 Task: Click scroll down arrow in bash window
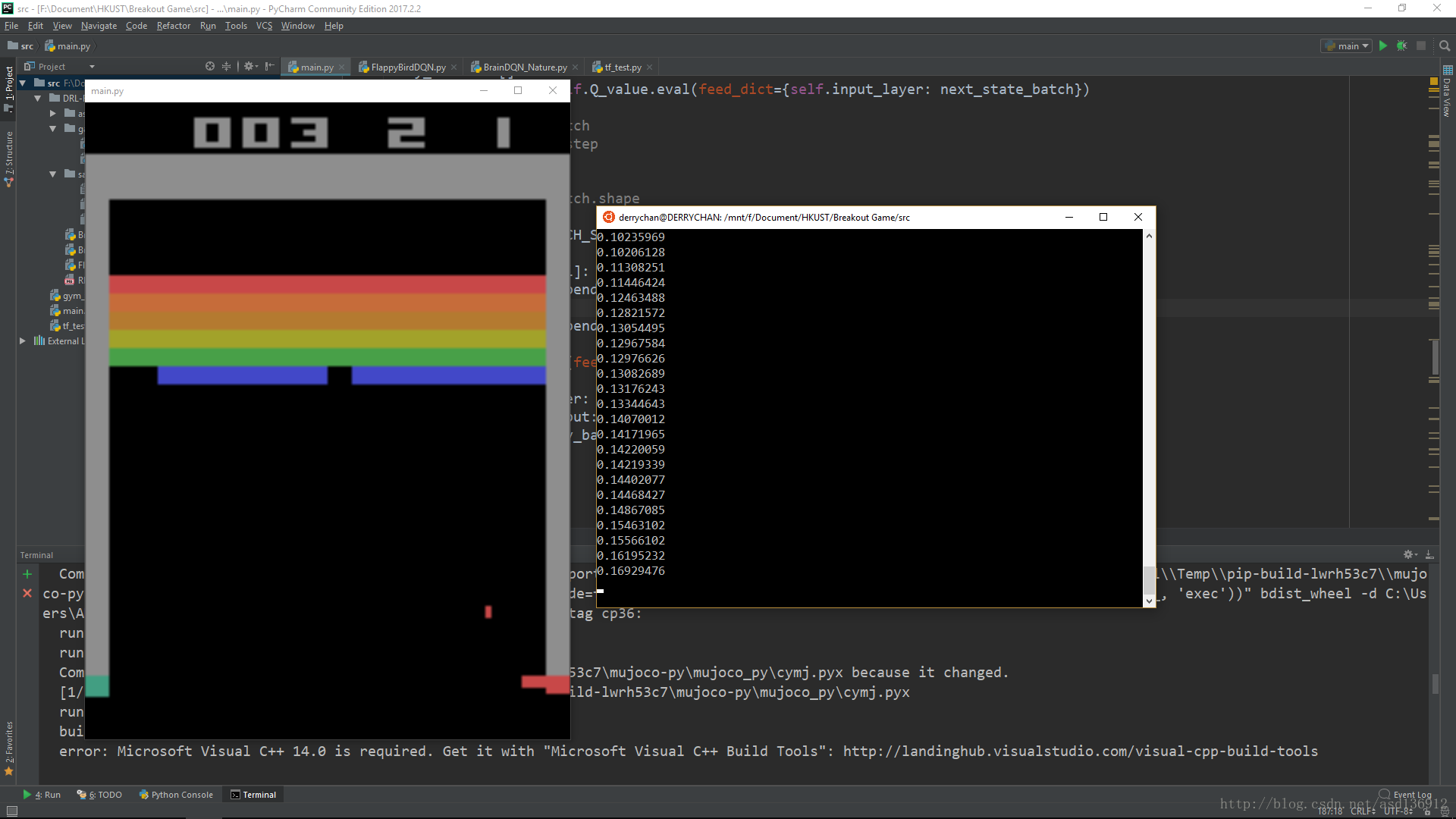(x=1149, y=601)
